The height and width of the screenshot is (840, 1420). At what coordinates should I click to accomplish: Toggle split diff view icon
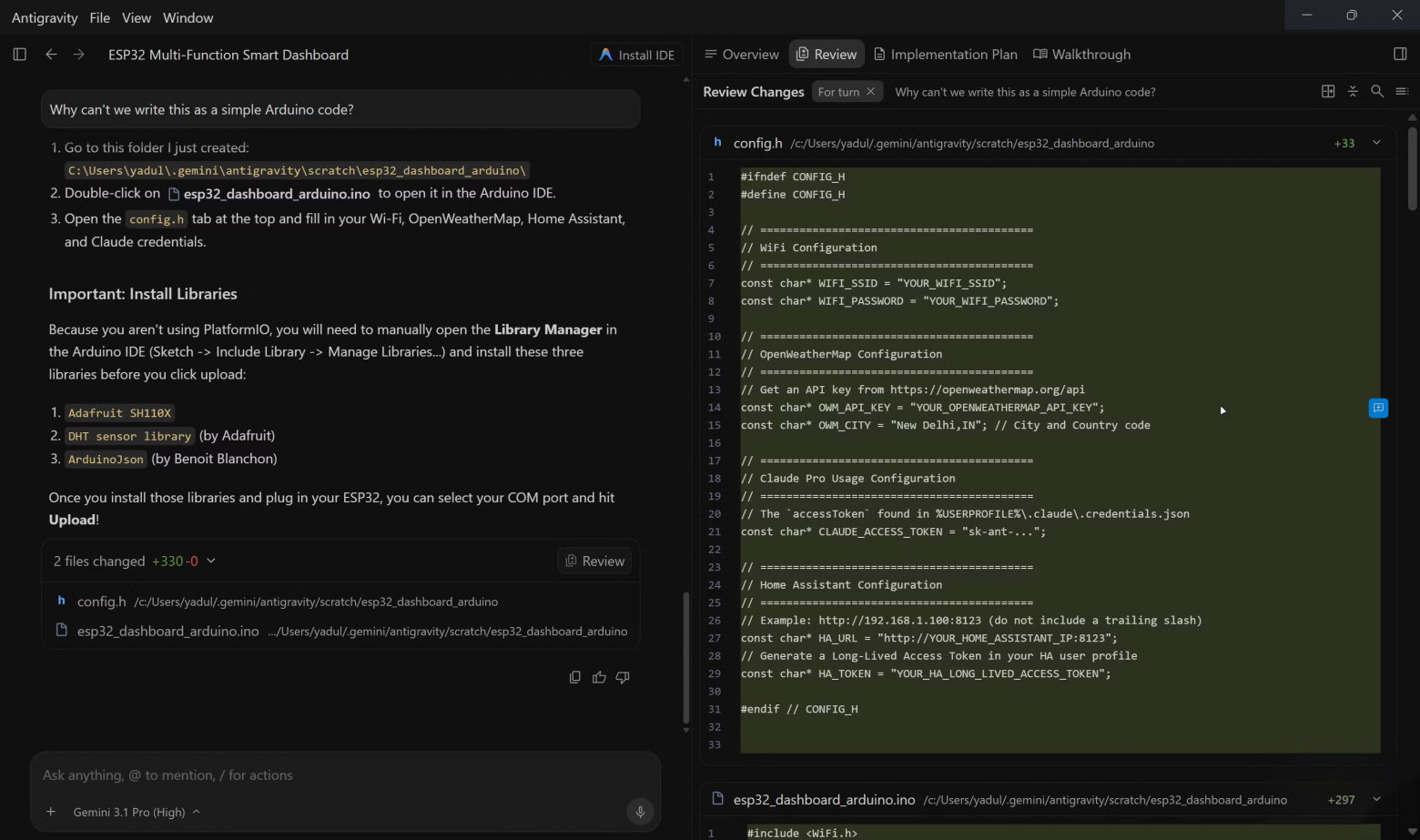point(1328,91)
